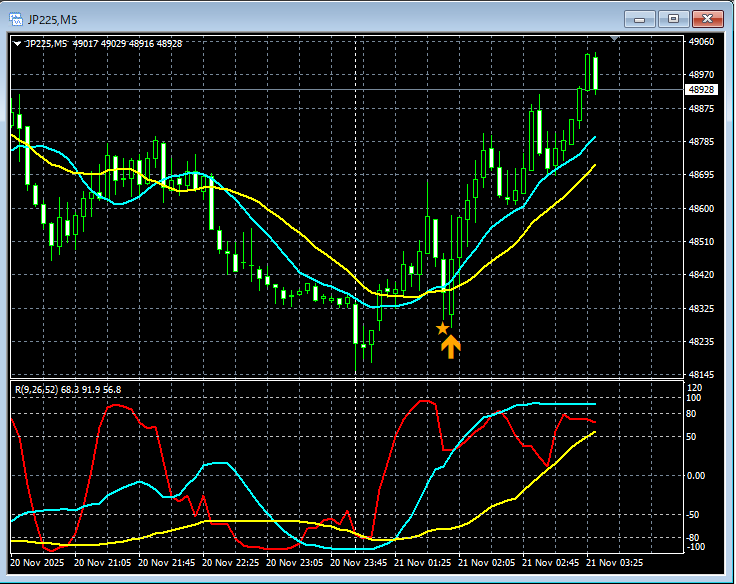The image size is (736, 584).
Task: Select the orange star signal marker
Action: [x=442, y=328]
